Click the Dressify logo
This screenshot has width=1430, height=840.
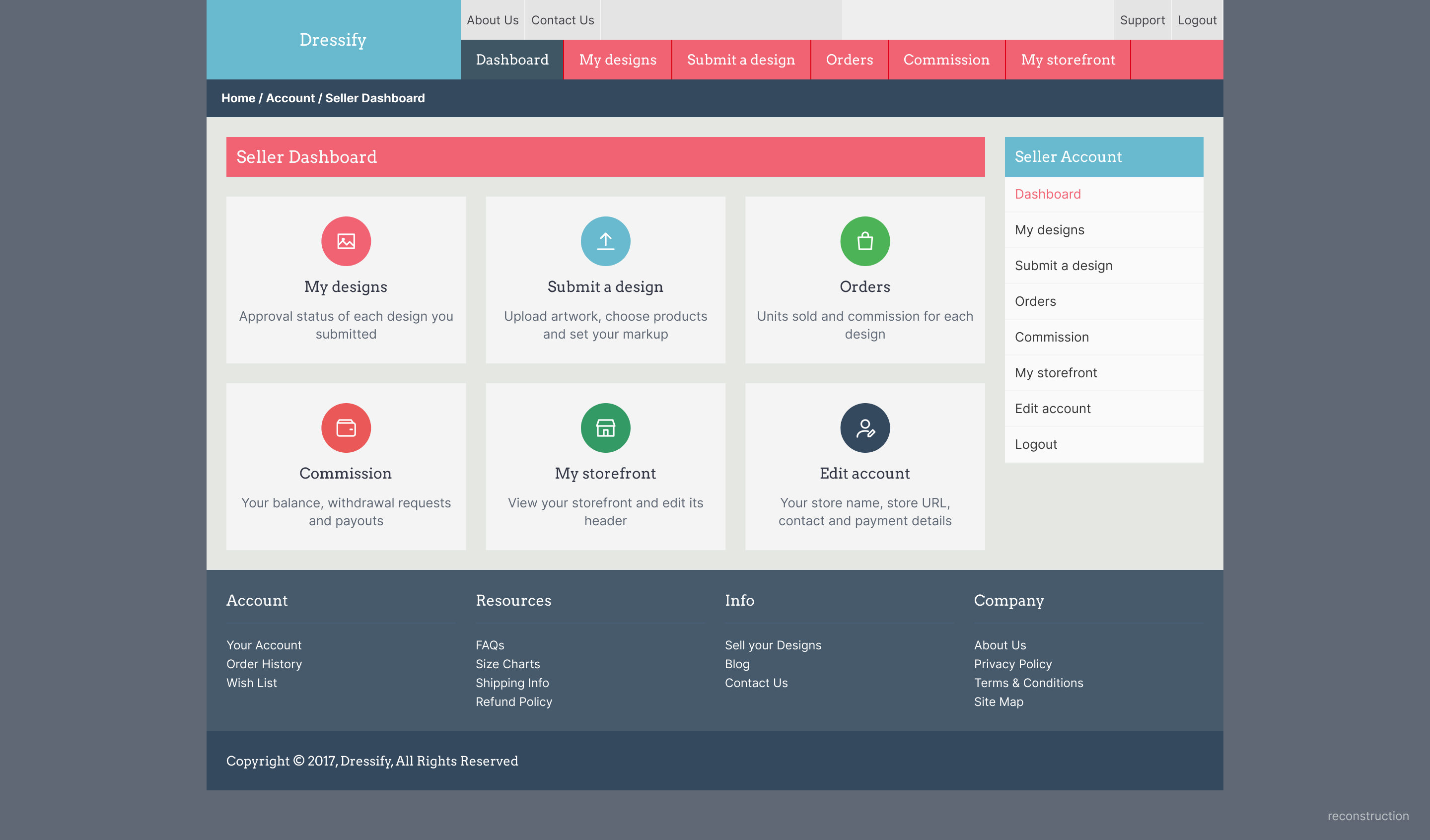(333, 40)
